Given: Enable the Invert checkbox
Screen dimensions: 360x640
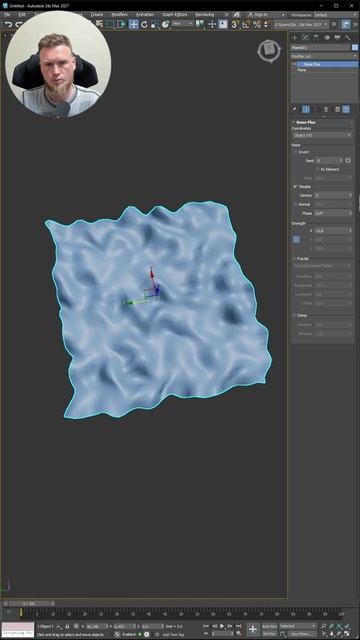Looking at the screenshot, I should point(296,152).
